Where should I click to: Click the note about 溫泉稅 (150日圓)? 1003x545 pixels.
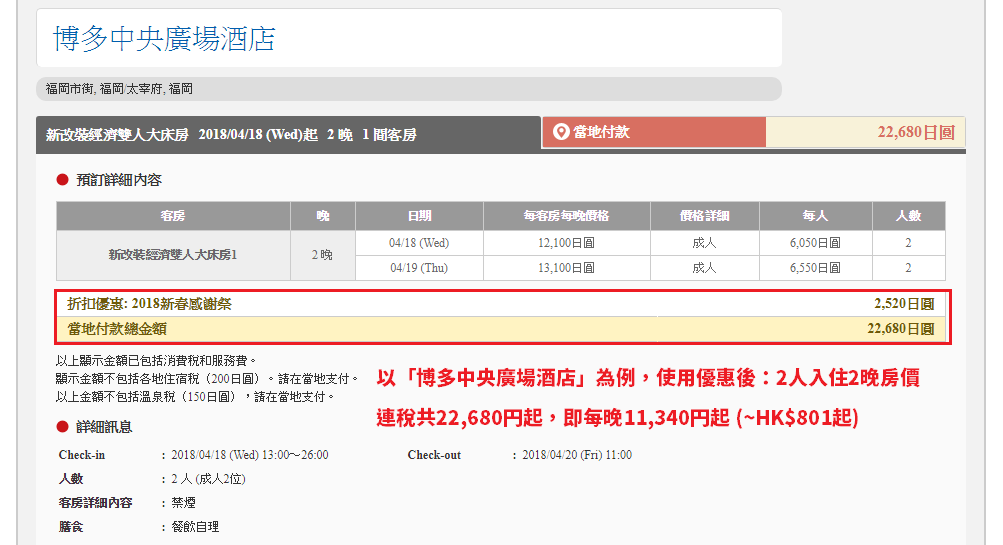click(195, 397)
